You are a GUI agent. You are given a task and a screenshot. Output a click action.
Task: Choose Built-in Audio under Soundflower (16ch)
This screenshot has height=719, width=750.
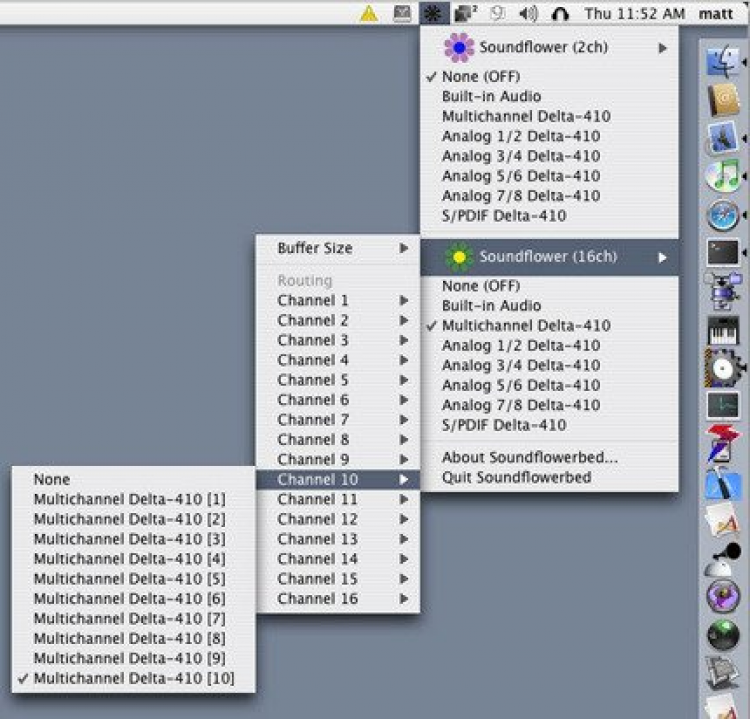click(550, 306)
